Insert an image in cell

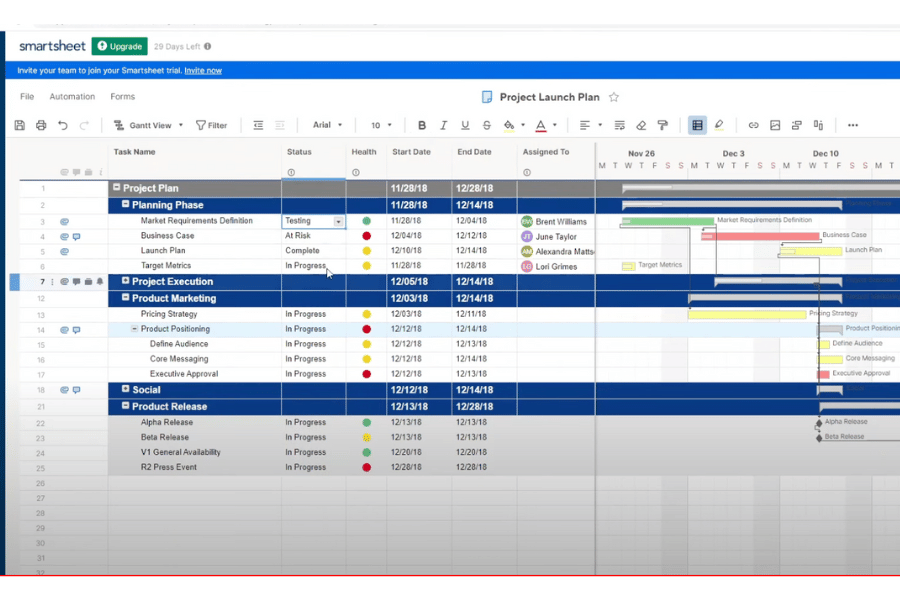coord(775,125)
